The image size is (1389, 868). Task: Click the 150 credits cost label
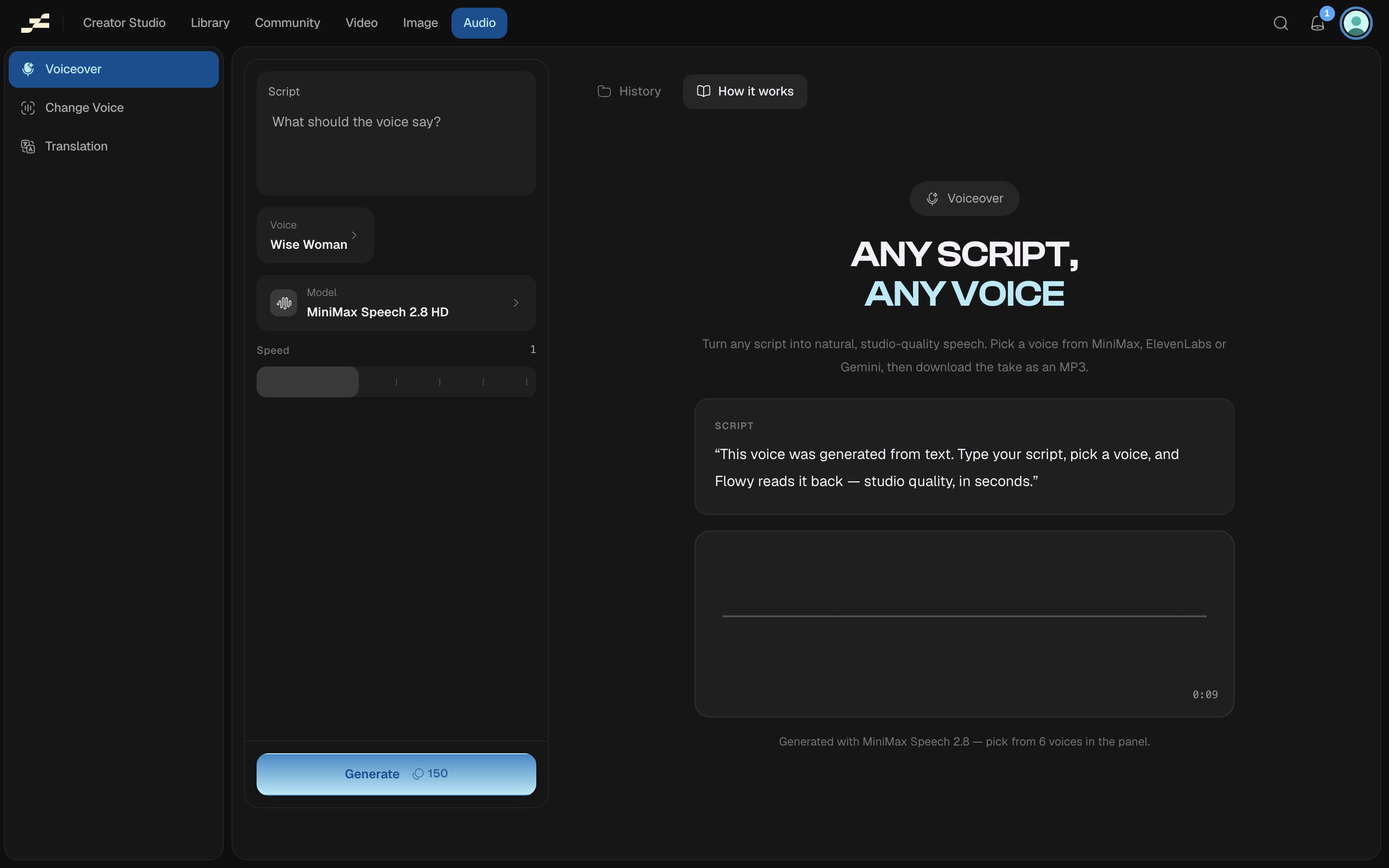tap(431, 774)
